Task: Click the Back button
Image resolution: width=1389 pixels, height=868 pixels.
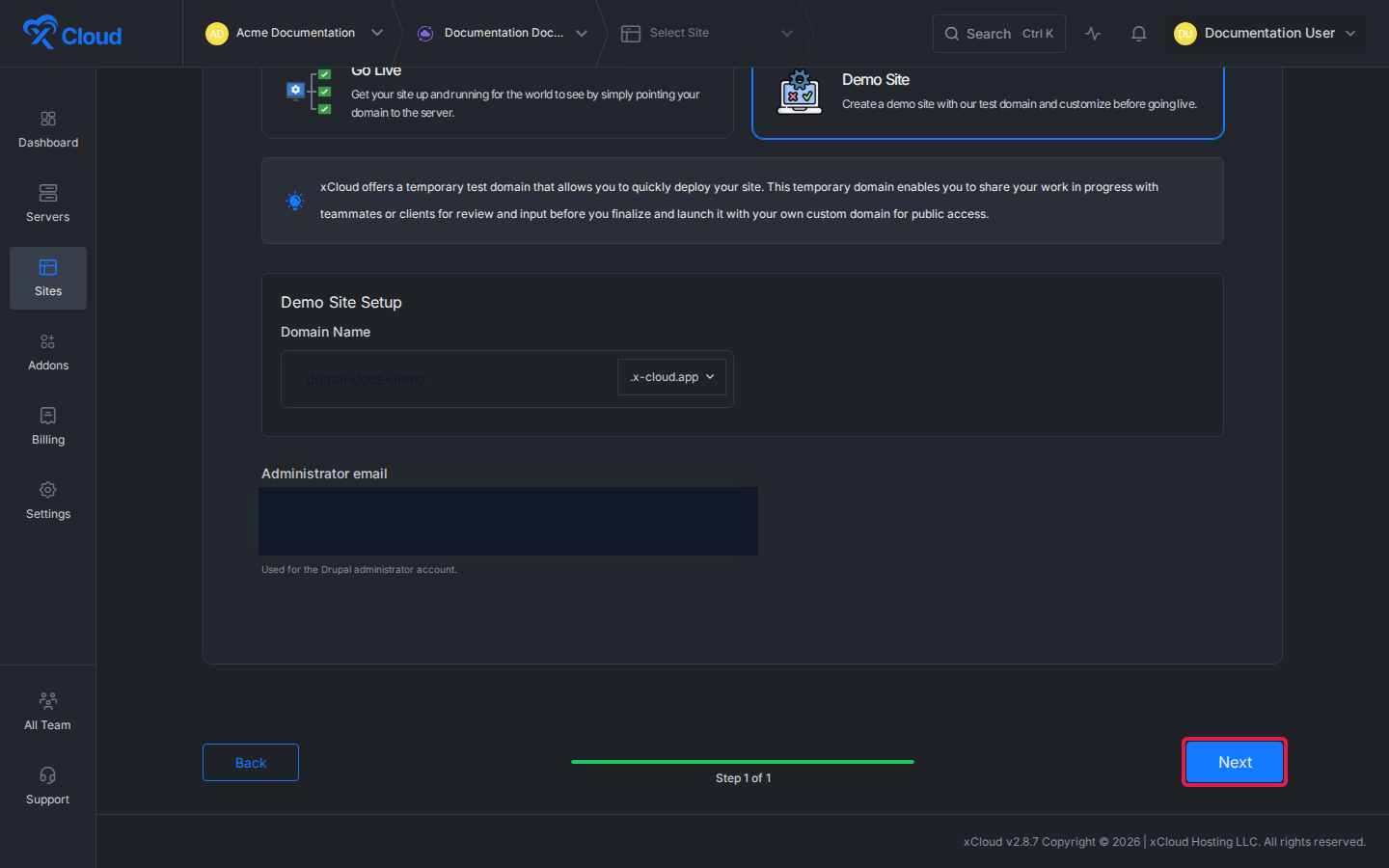Action: 251,763
